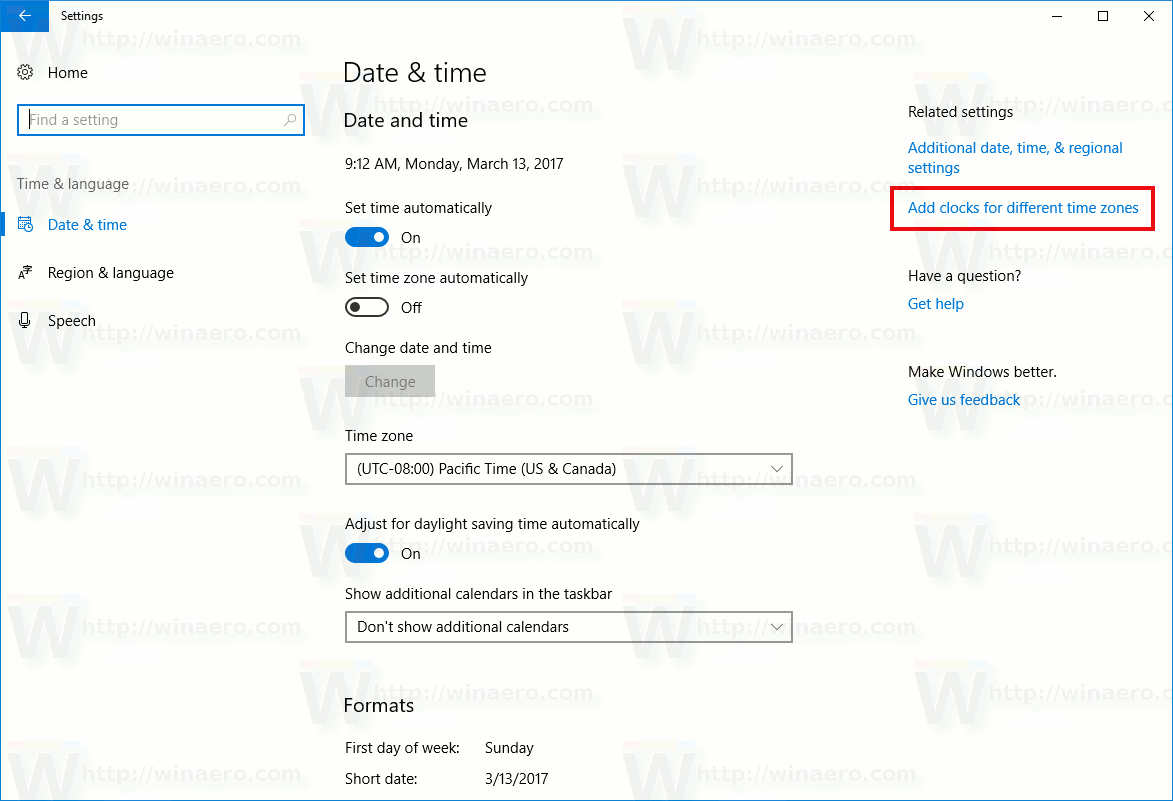Disable Adjust for daylight saving time
The width and height of the screenshot is (1173, 801).
tap(367, 553)
